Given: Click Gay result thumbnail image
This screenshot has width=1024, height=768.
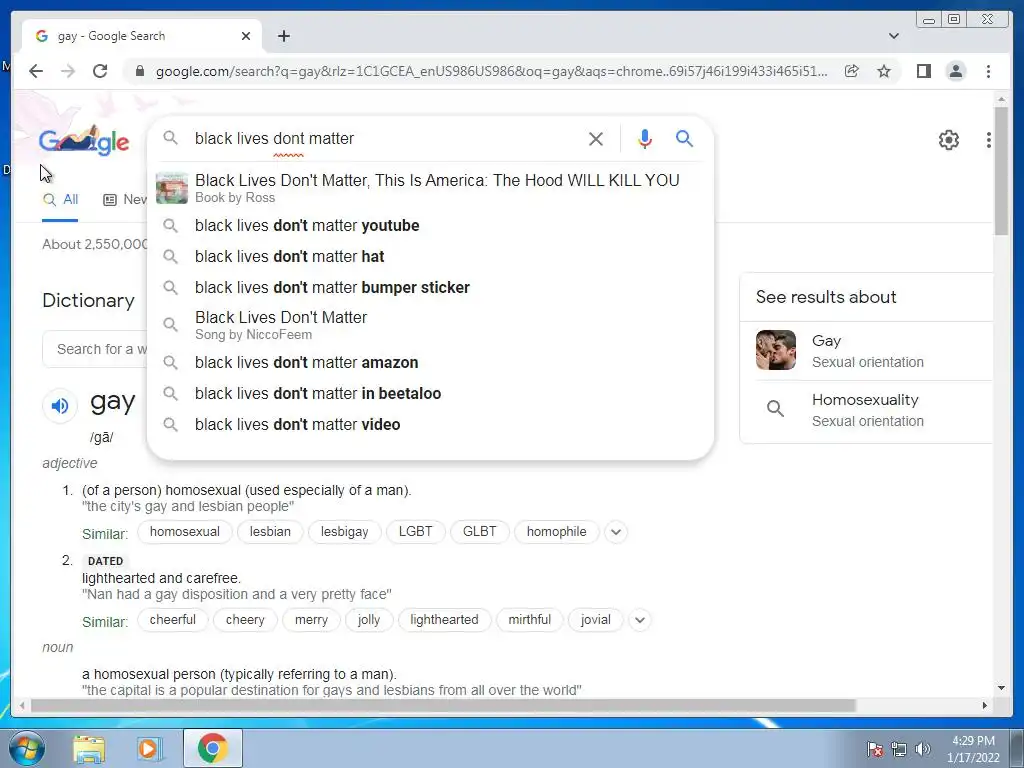Looking at the screenshot, I should click(776, 350).
